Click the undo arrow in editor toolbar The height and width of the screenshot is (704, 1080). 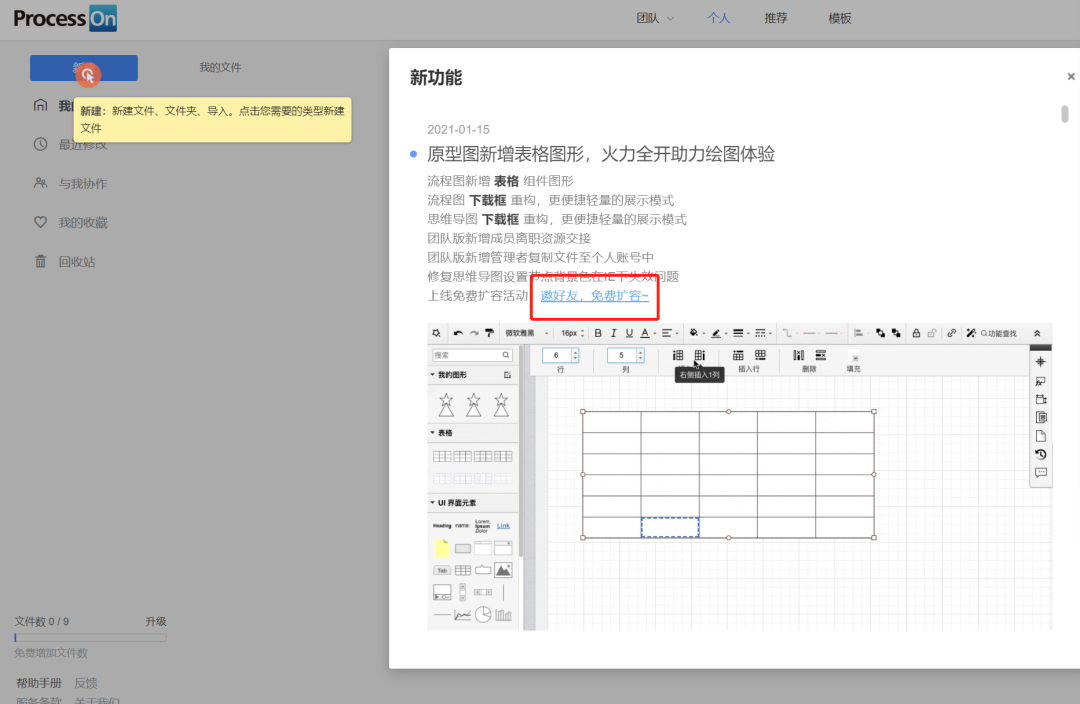pos(458,333)
